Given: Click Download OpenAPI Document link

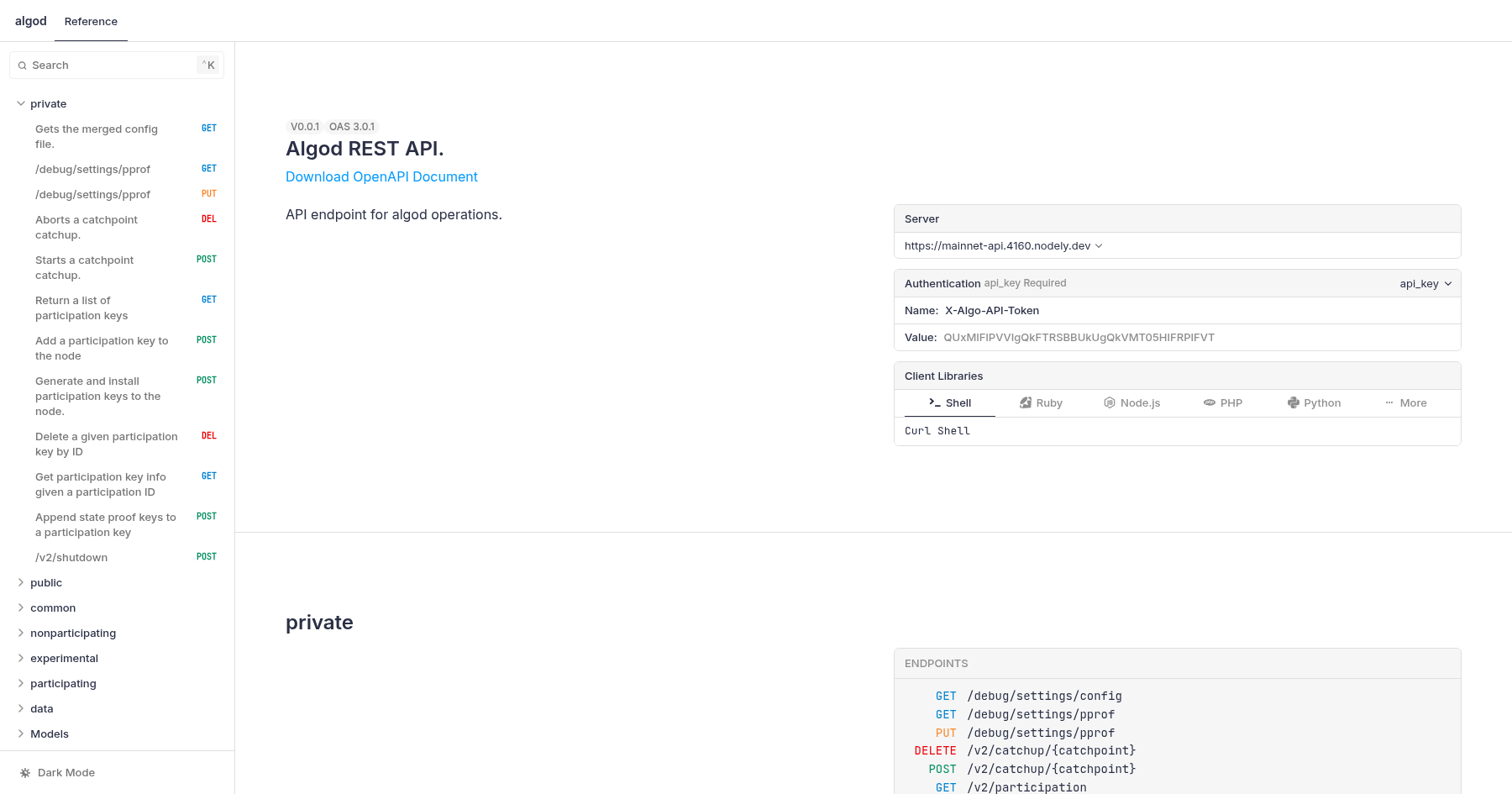Looking at the screenshot, I should pos(381,177).
